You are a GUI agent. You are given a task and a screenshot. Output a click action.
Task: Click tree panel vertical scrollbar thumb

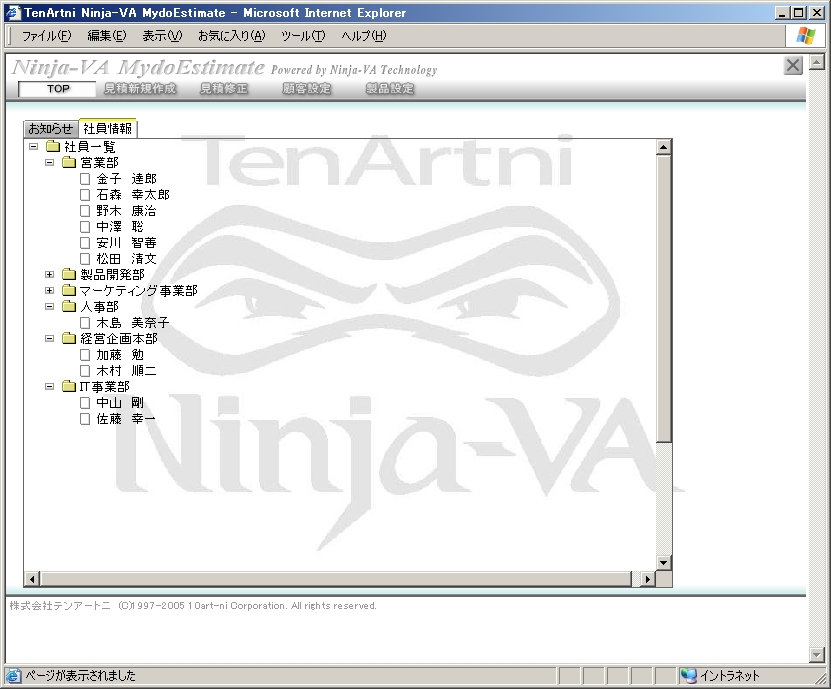click(664, 298)
